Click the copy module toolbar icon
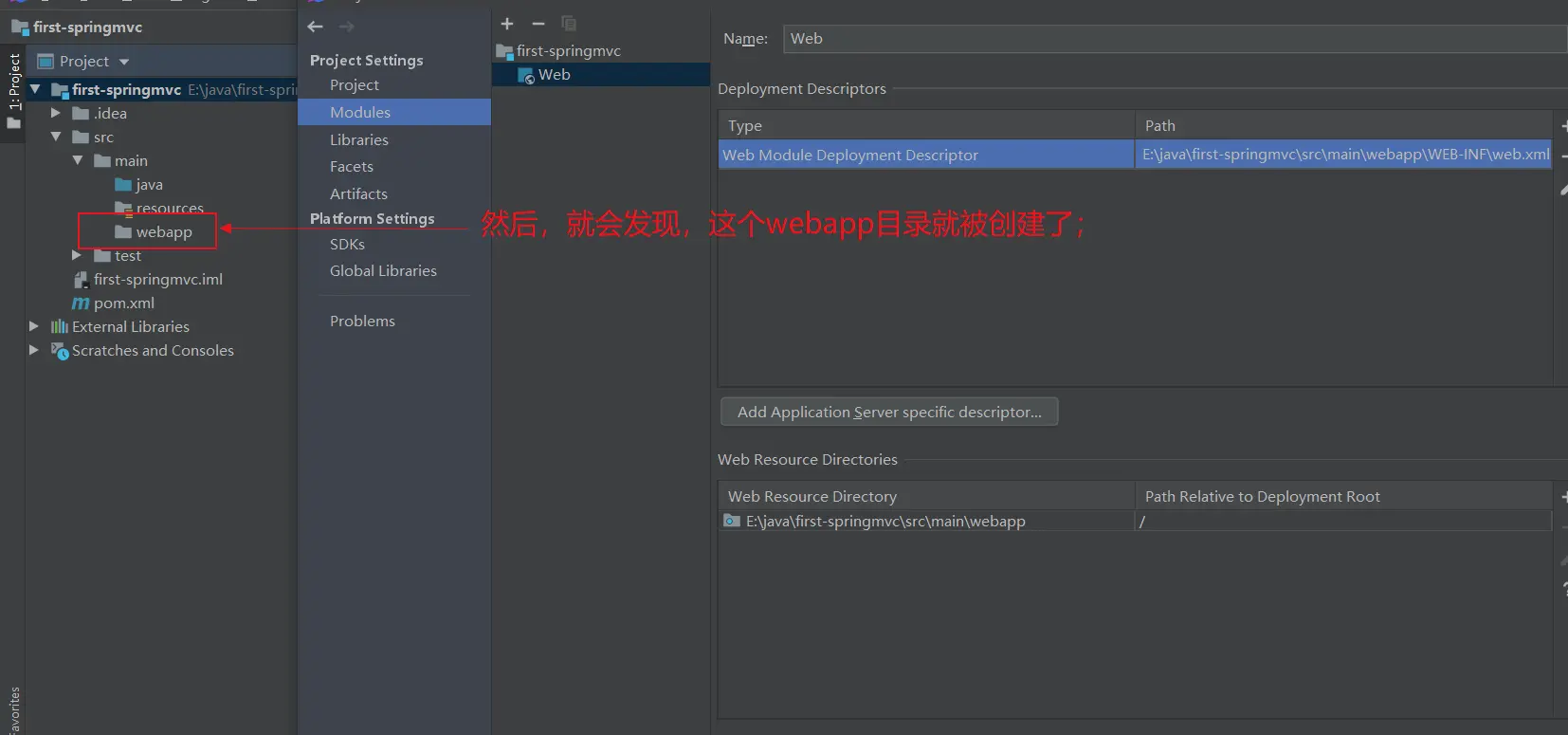Image resolution: width=1568 pixels, height=735 pixels. [x=569, y=24]
